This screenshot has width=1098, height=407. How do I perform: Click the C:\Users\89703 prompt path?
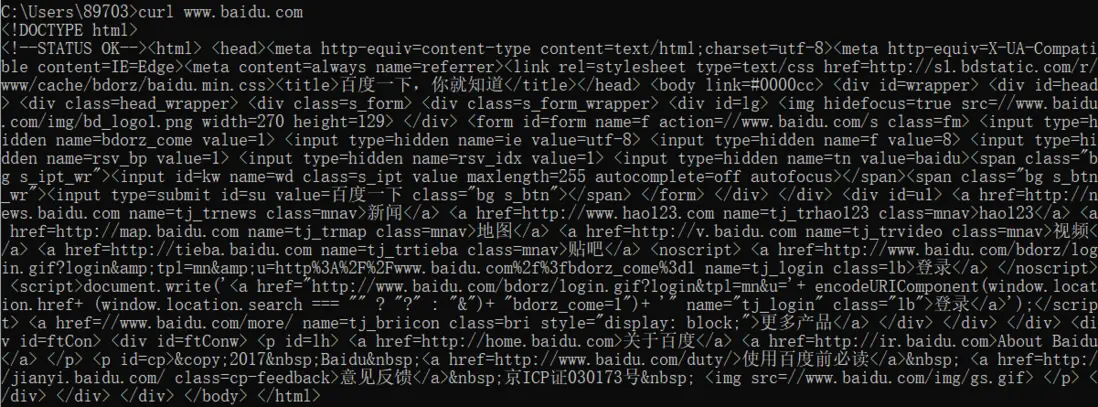point(66,12)
